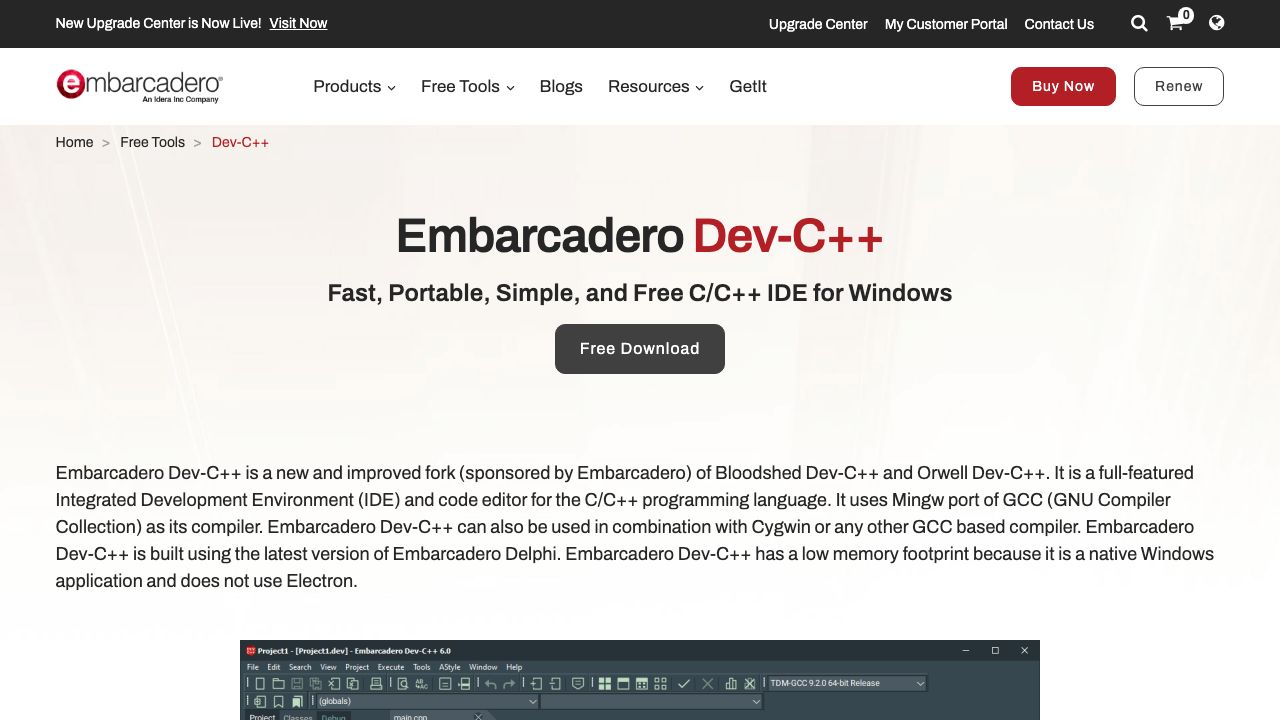Click the Renew button
The height and width of the screenshot is (720, 1280).
tap(1179, 86)
